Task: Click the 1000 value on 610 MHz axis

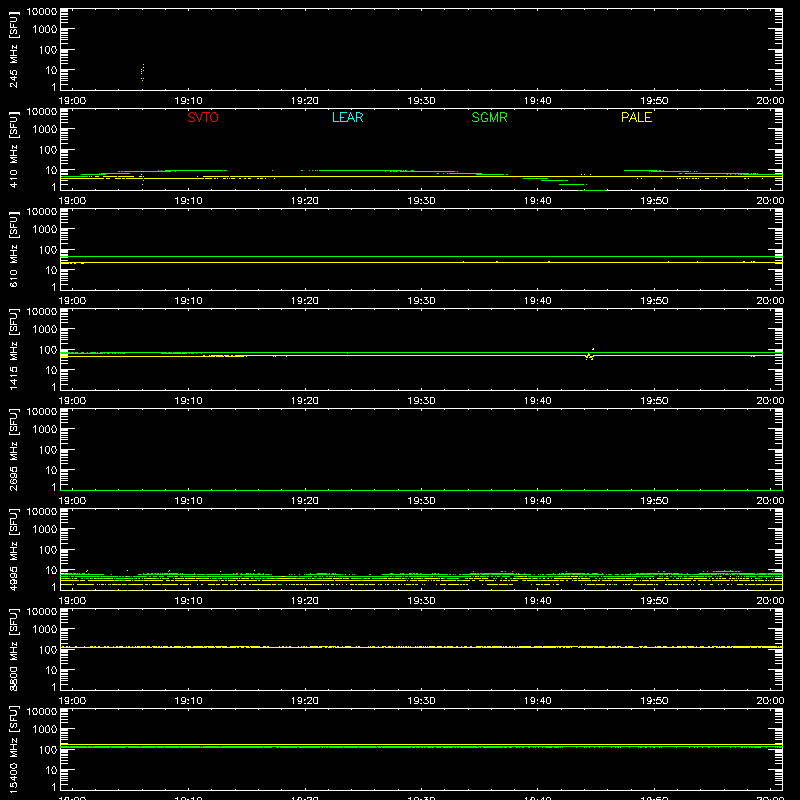Action: (x=45, y=229)
